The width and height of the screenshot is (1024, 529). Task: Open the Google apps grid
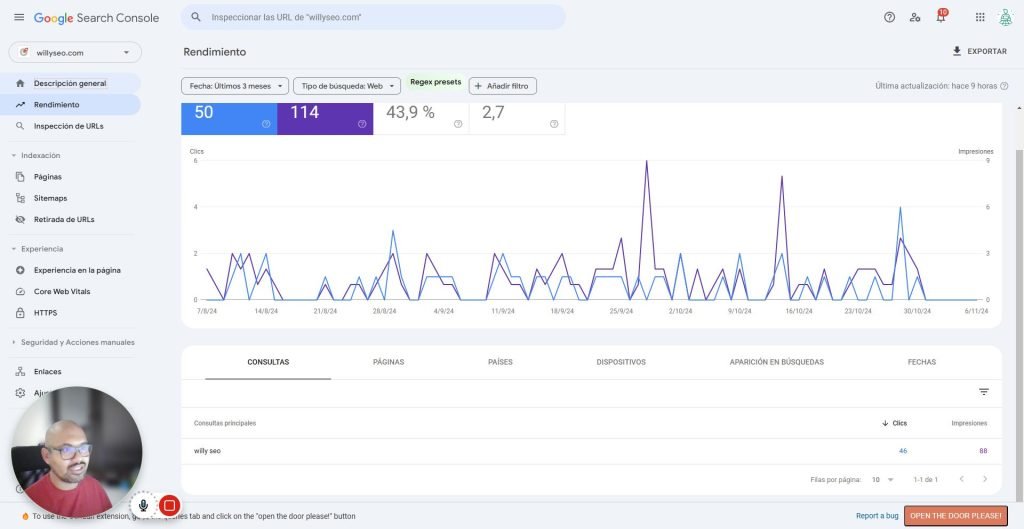(980, 18)
